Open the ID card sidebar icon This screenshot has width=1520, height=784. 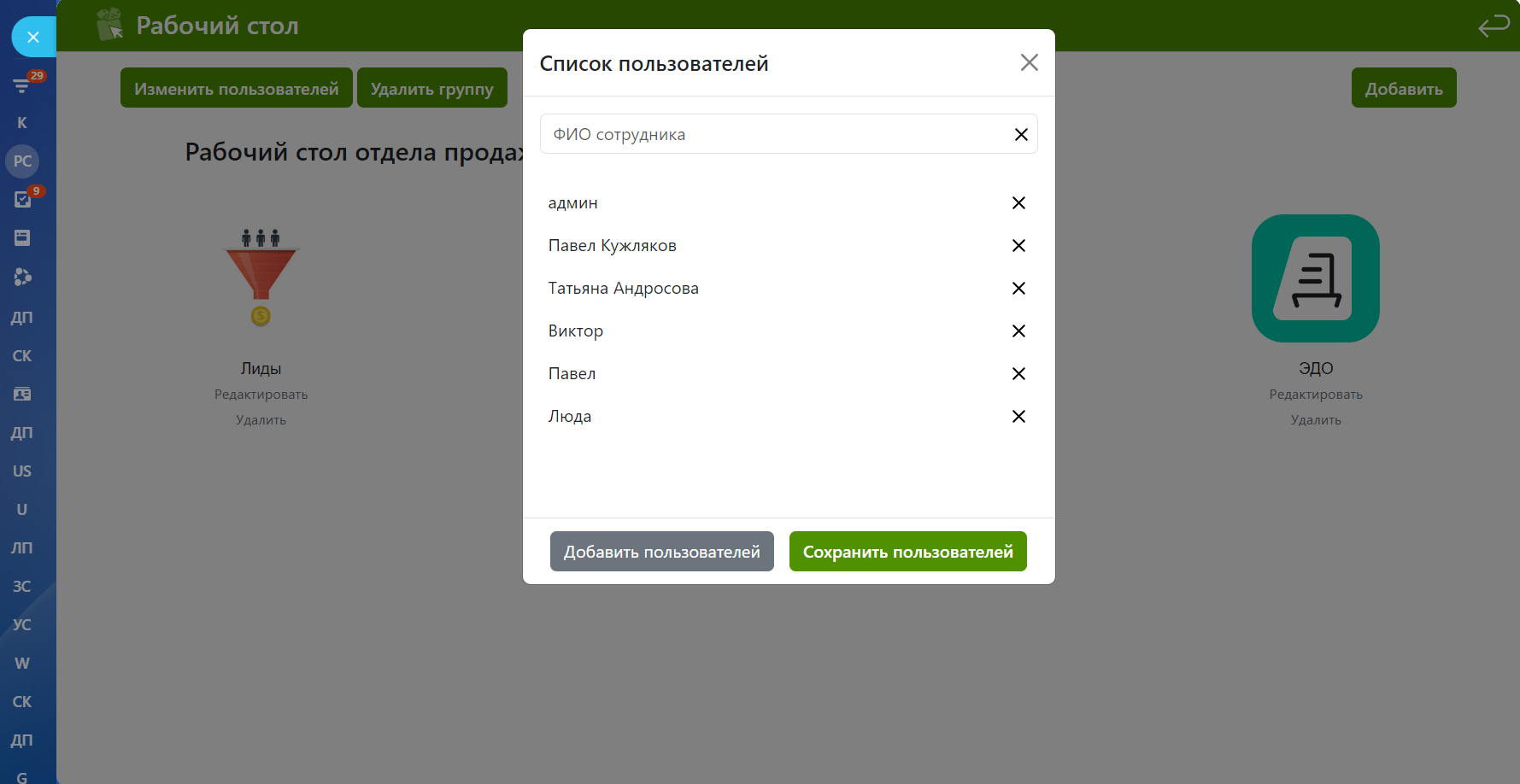[x=22, y=395]
